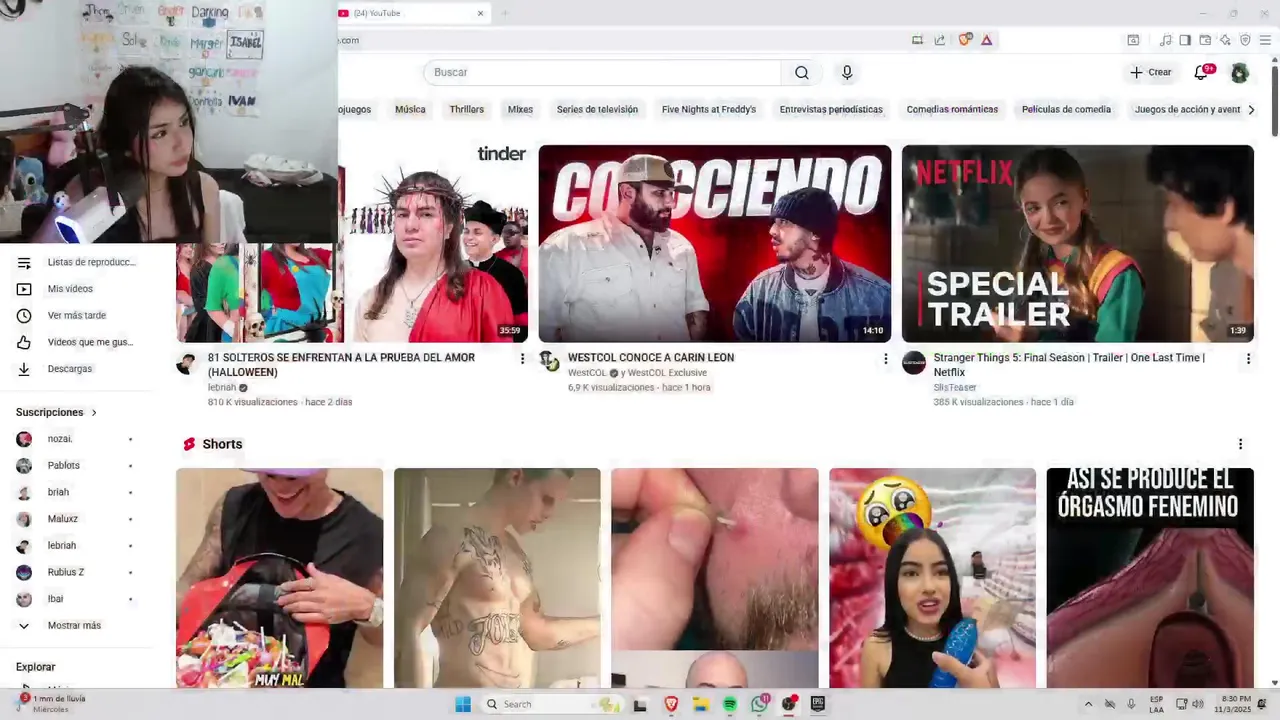1280x720 pixels.
Task: Open YouTube notifications bell
Action: [1202, 72]
